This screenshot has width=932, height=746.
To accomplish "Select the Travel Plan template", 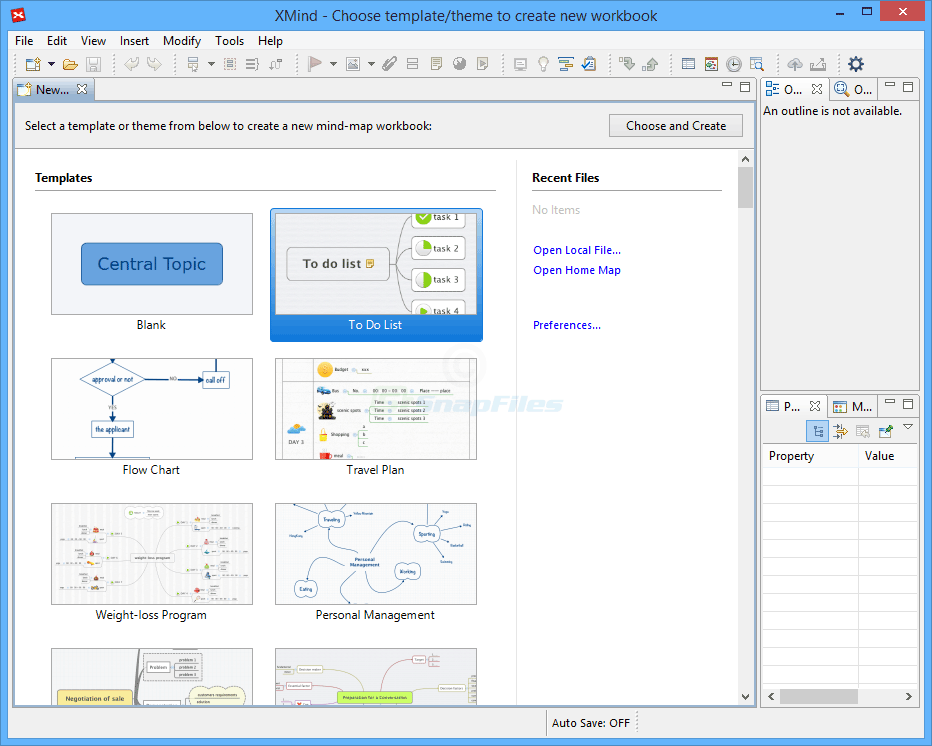I will pos(376,409).
